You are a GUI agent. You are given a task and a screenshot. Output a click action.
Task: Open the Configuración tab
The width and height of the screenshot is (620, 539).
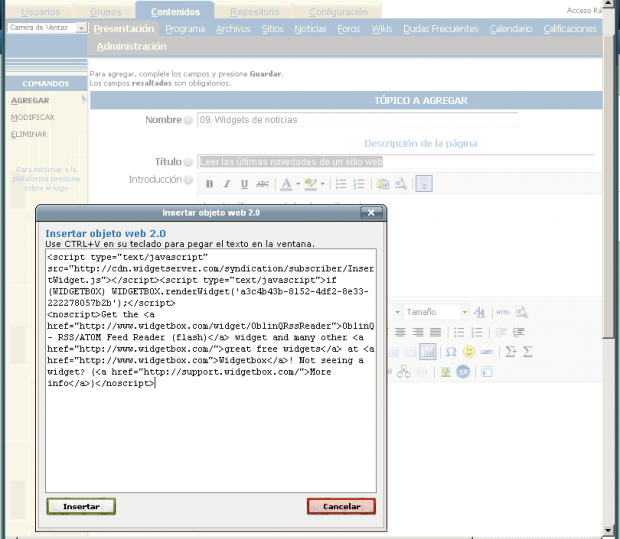[x=338, y=12]
